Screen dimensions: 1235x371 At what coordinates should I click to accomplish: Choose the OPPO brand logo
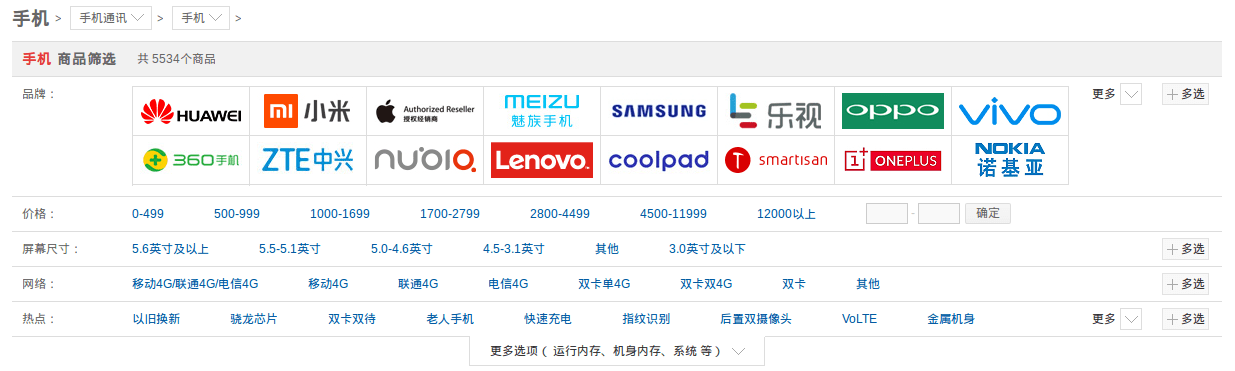893,111
